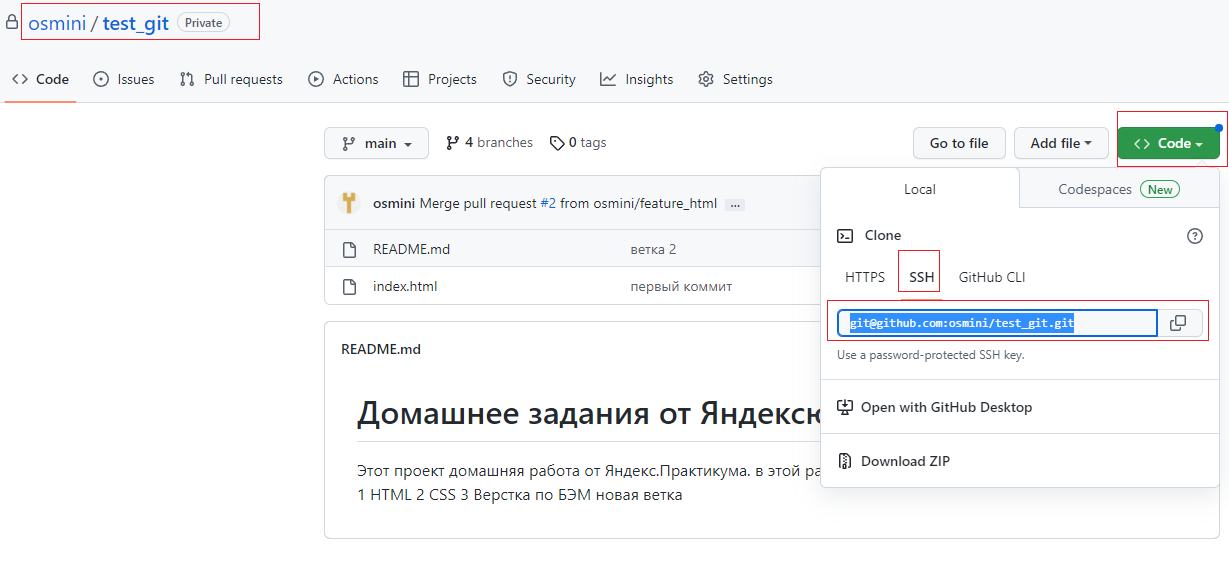Click the file icon beside README.md
Screen dimensions: 1229x575
tap(349, 249)
